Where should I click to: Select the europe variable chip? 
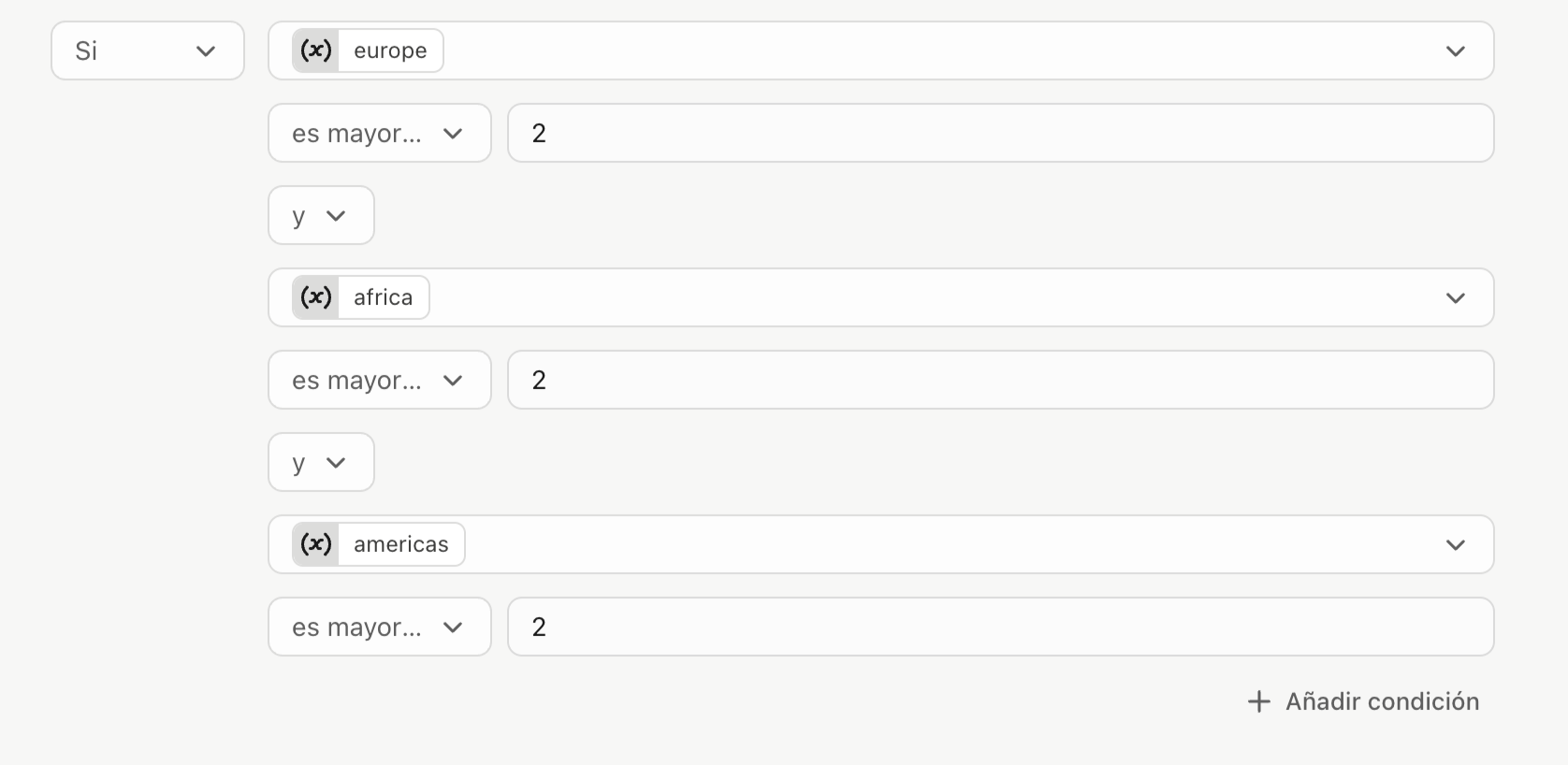[368, 51]
